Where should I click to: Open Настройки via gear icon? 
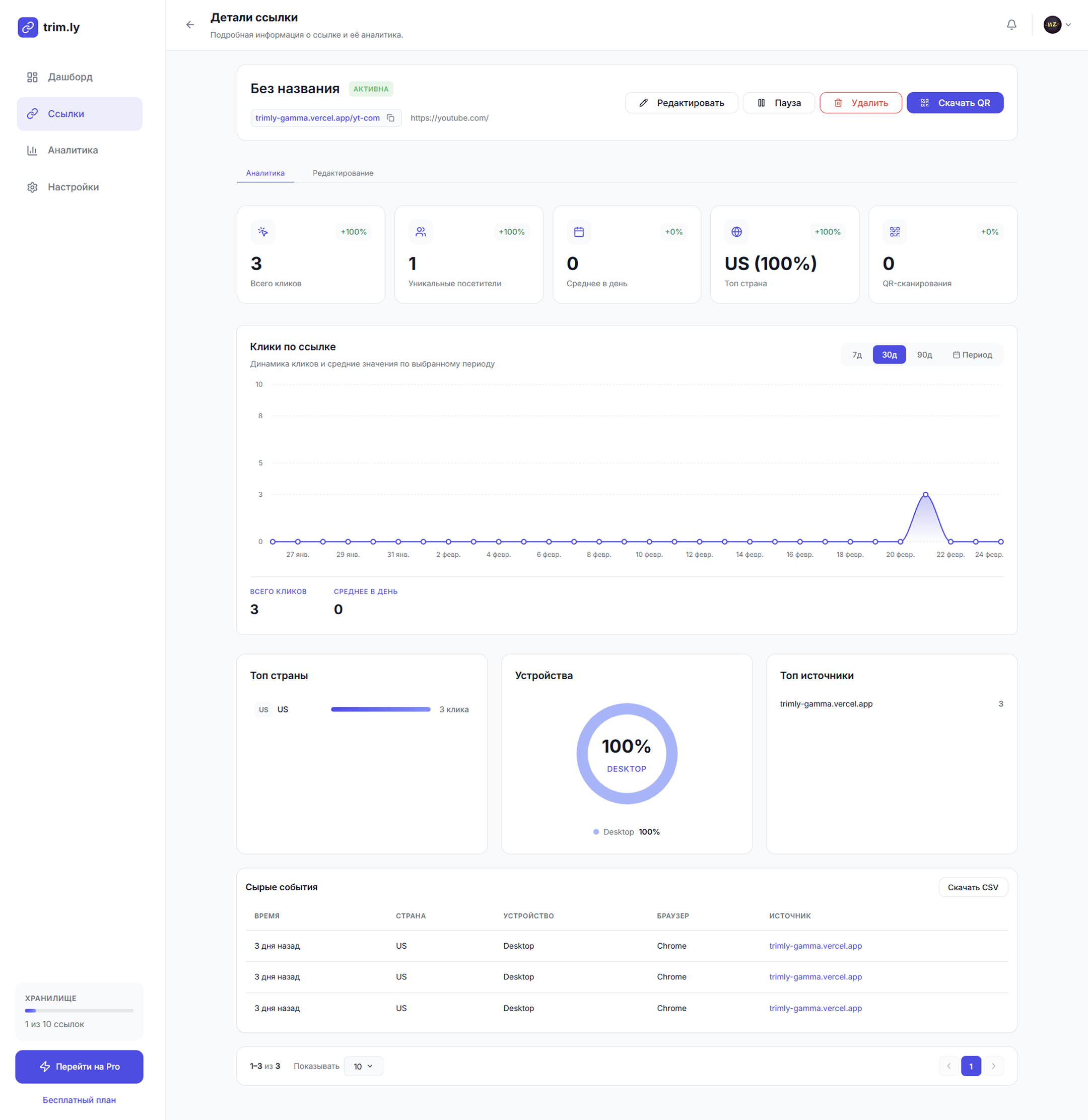32,187
